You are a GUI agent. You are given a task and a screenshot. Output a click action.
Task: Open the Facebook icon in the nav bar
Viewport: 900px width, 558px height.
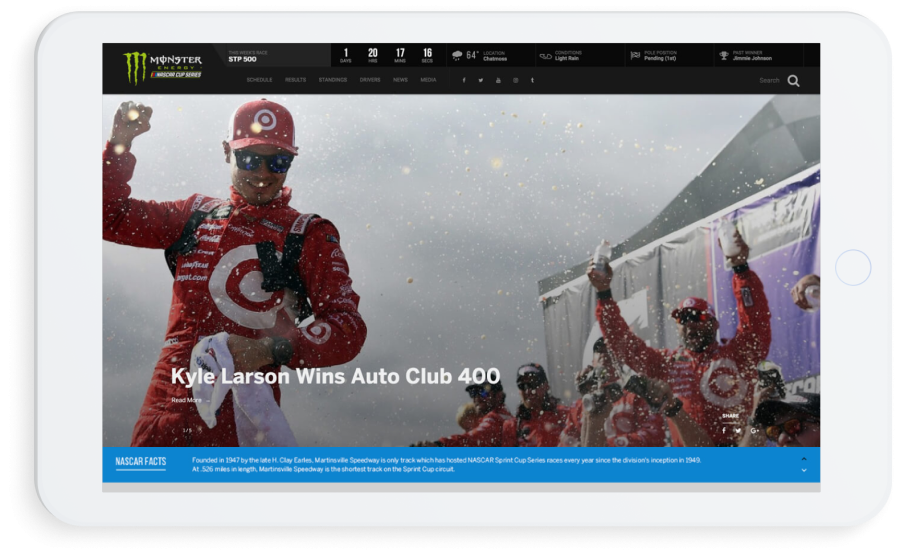(464, 80)
